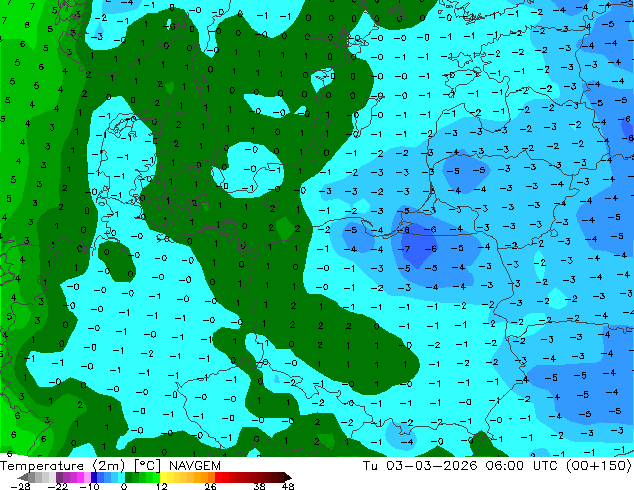Click the "(2m)" height label in the title
Viewport: 634px width, 490px height.
click(109, 466)
